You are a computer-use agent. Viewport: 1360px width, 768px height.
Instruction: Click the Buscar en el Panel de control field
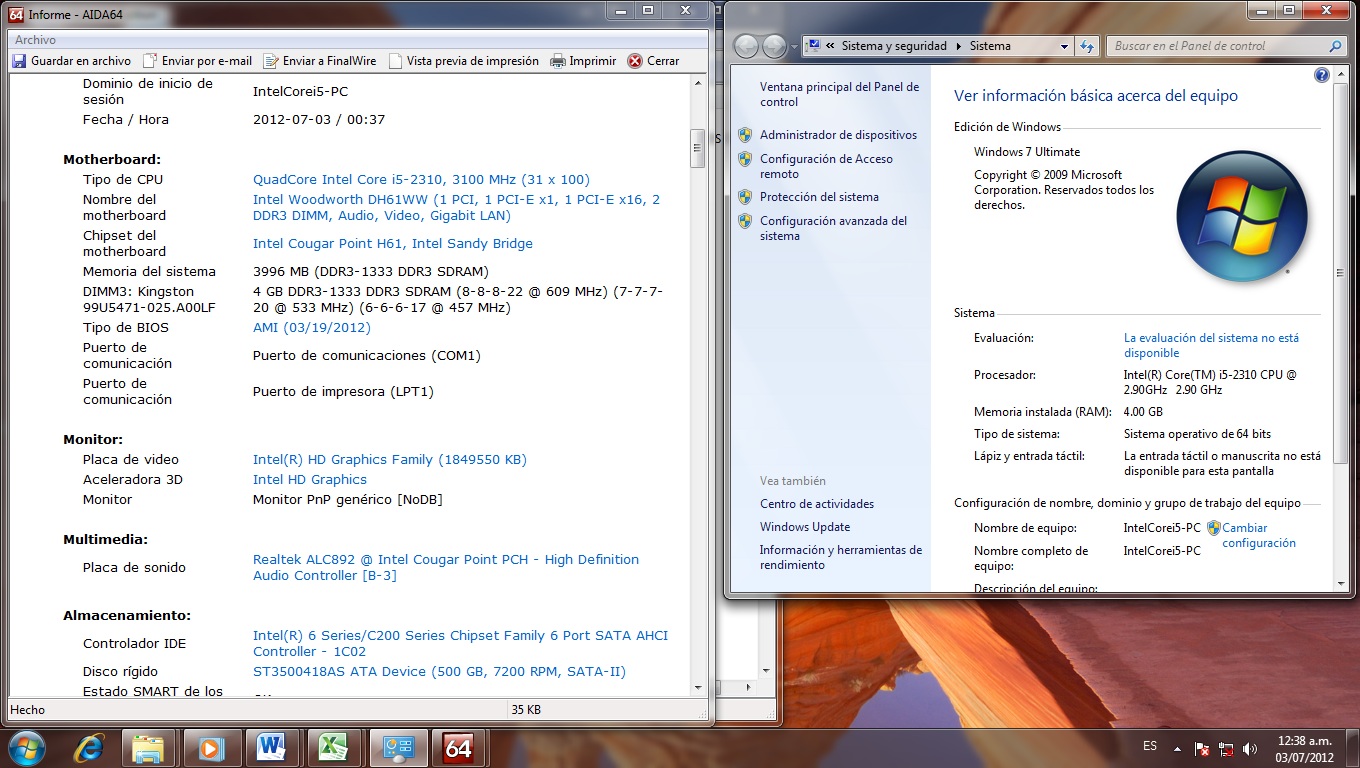tap(1218, 46)
